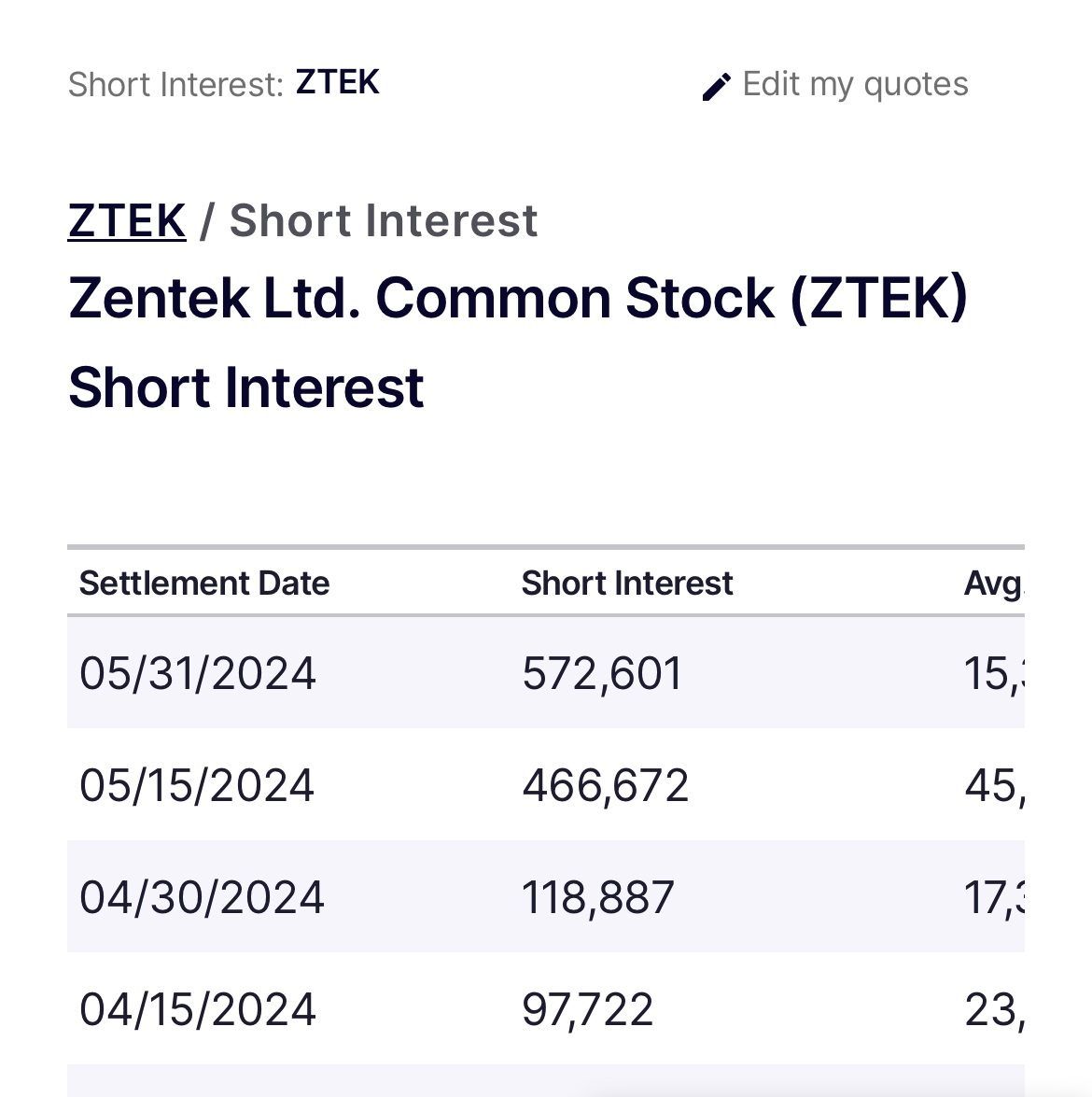Select the ZTEK ticker beside "Short Interest:" label
The image size is (1092, 1097).
click(x=337, y=83)
